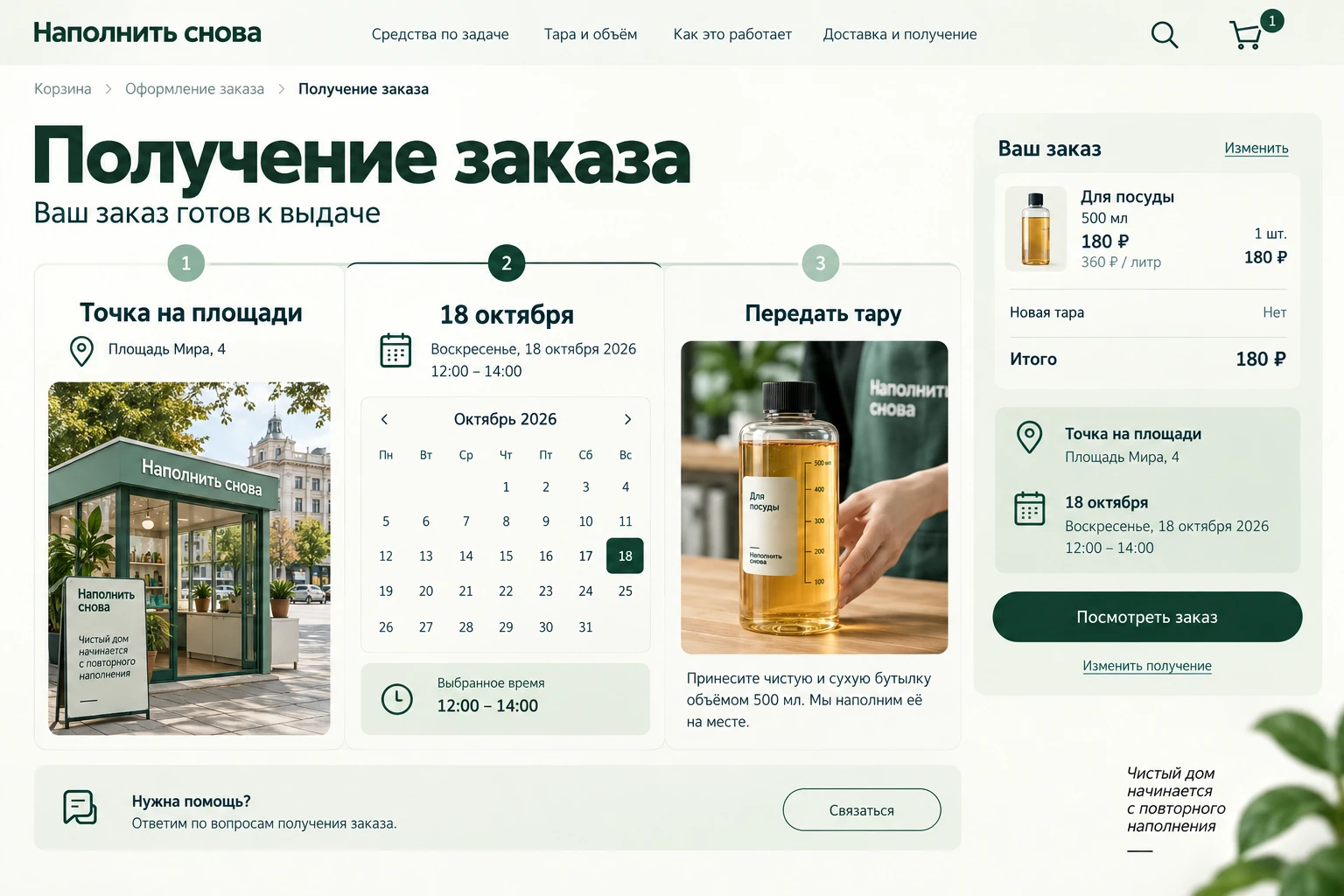Click the Октябрь 2026 month label
This screenshot has width=1344, height=896.
pyautogui.click(x=505, y=419)
